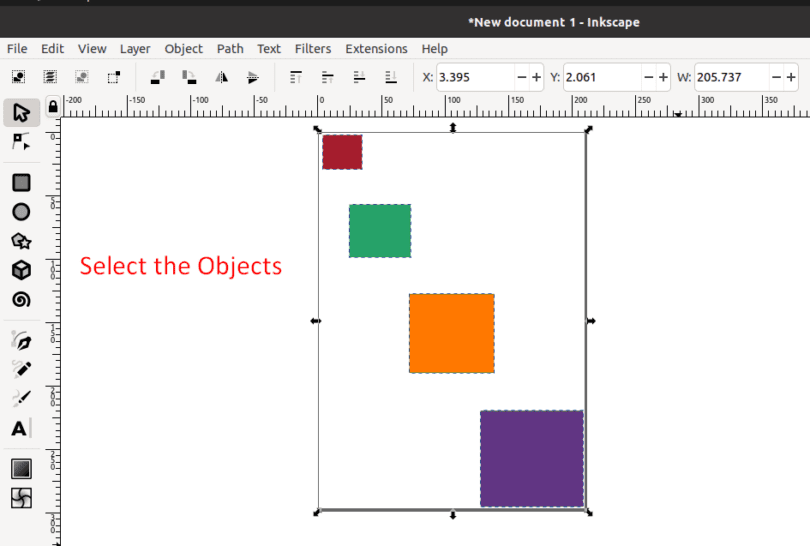This screenshot has width=810, height=546.
Task: Toggle rubberband touch selection icon
Action: click(114, 77)
